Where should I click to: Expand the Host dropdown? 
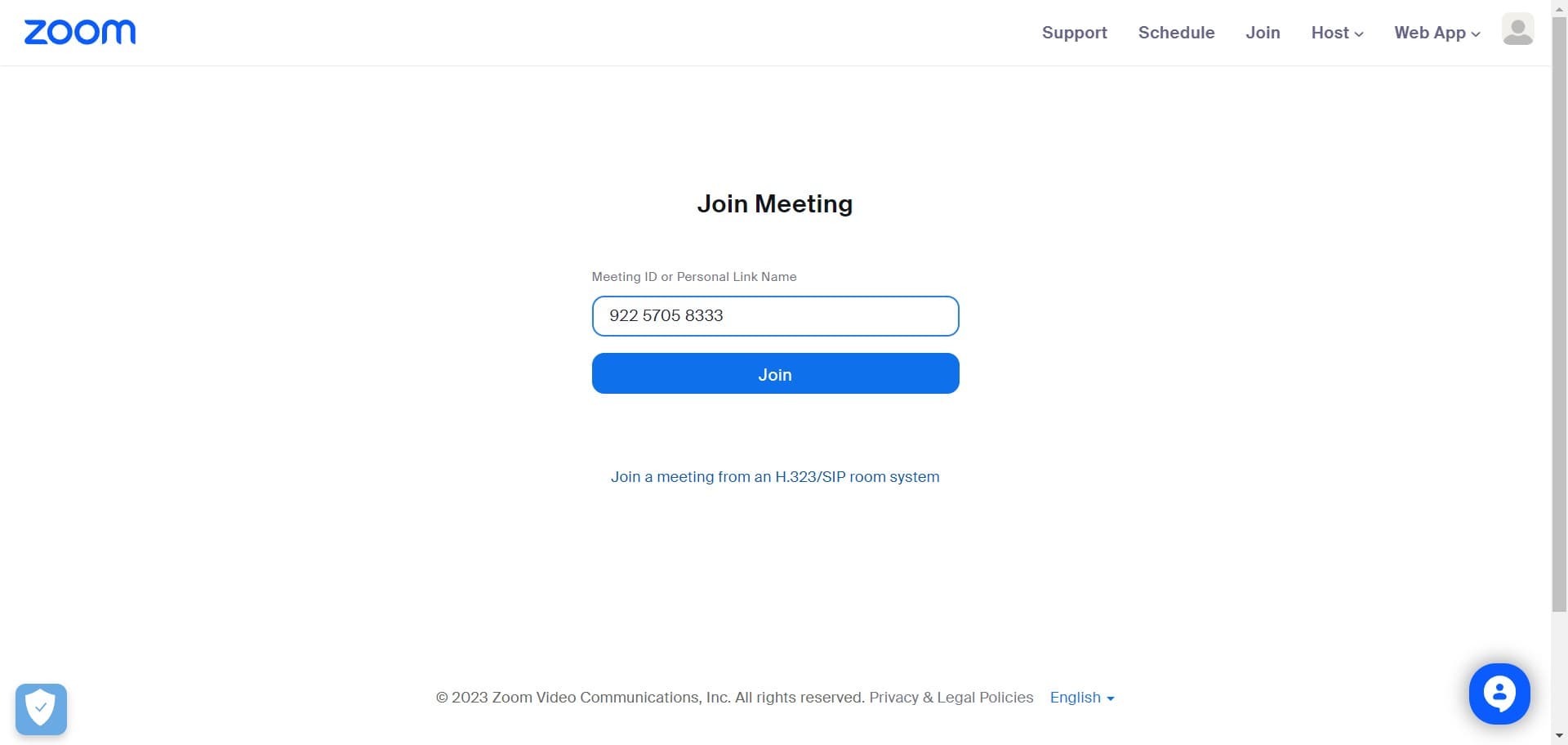pos(1336,33)
